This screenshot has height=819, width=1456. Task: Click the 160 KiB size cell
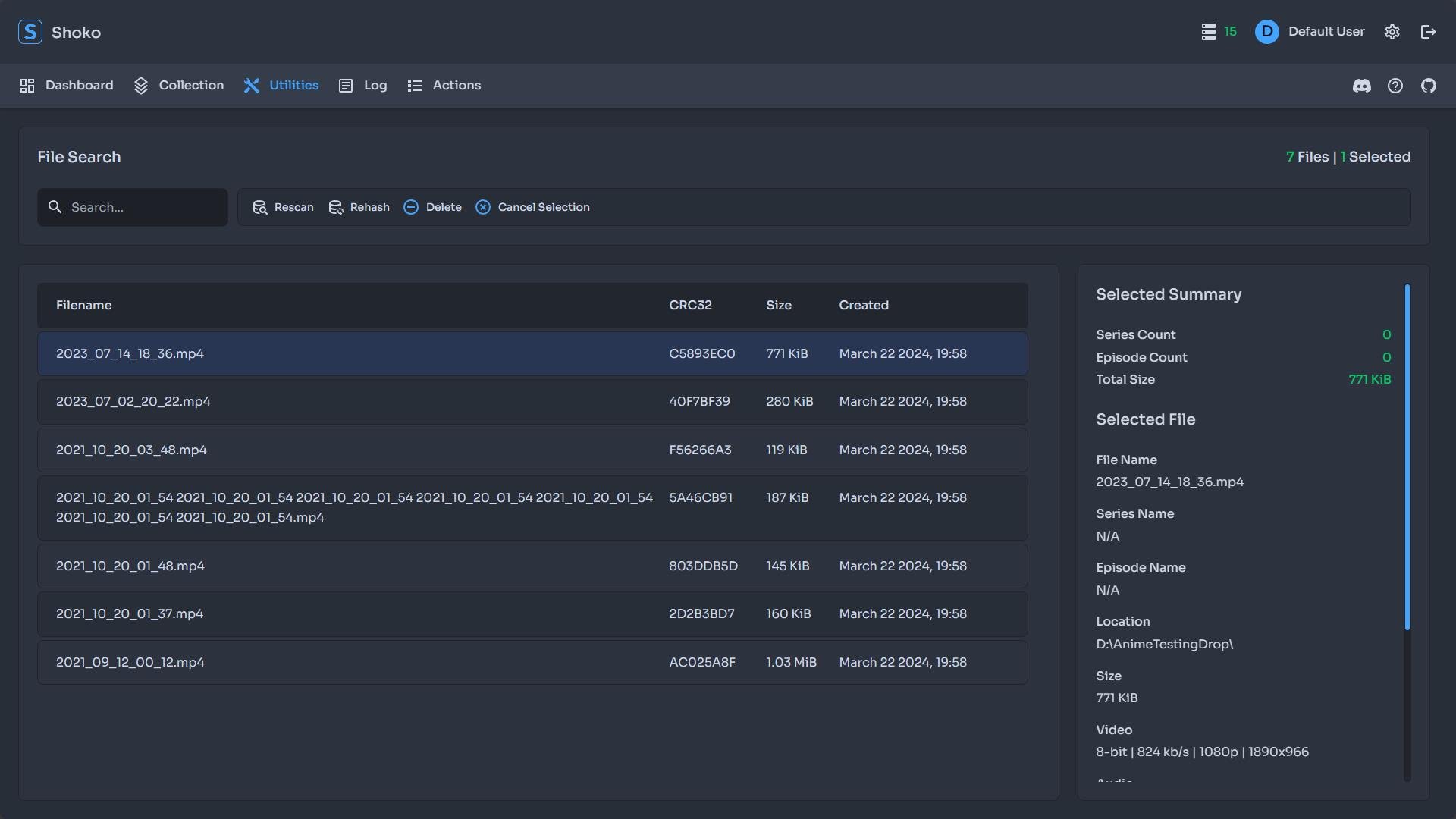(x=788, y=614)
